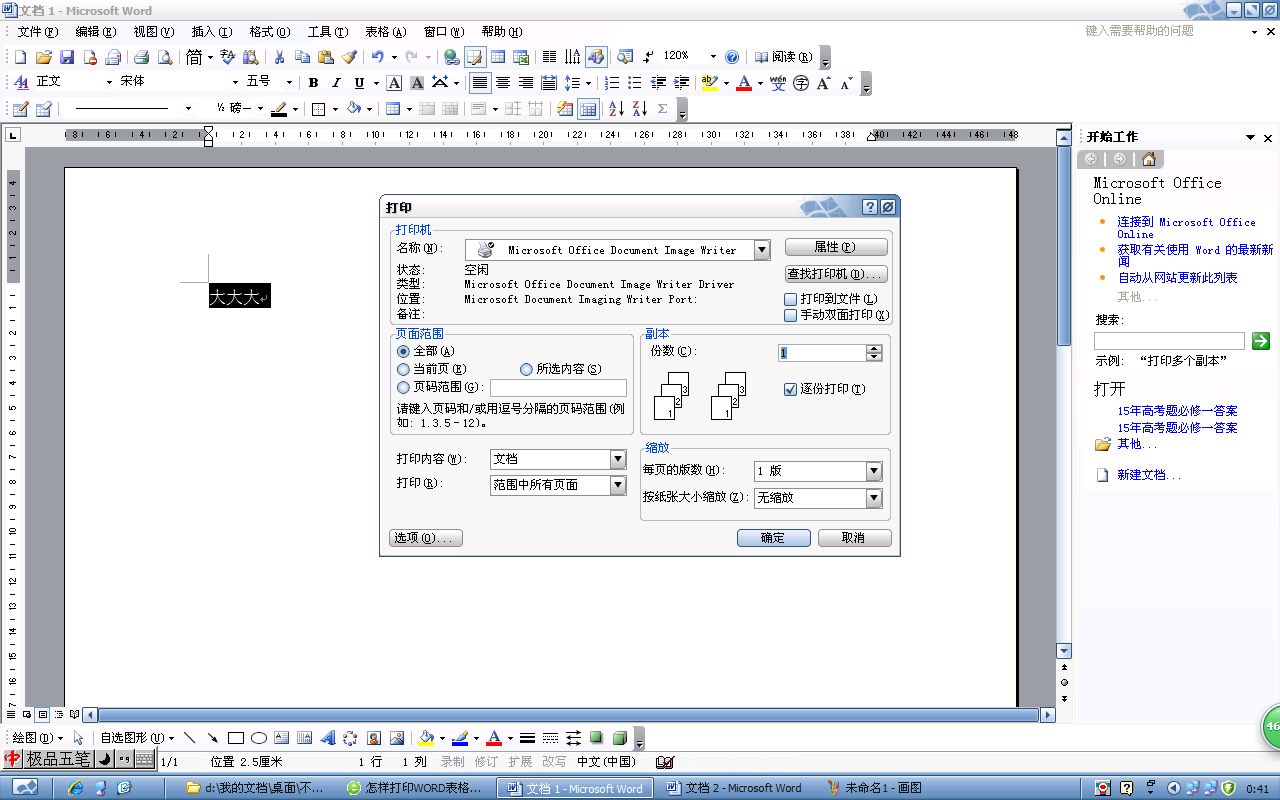Select the Rectangle drawing tool

pos(236,738)
